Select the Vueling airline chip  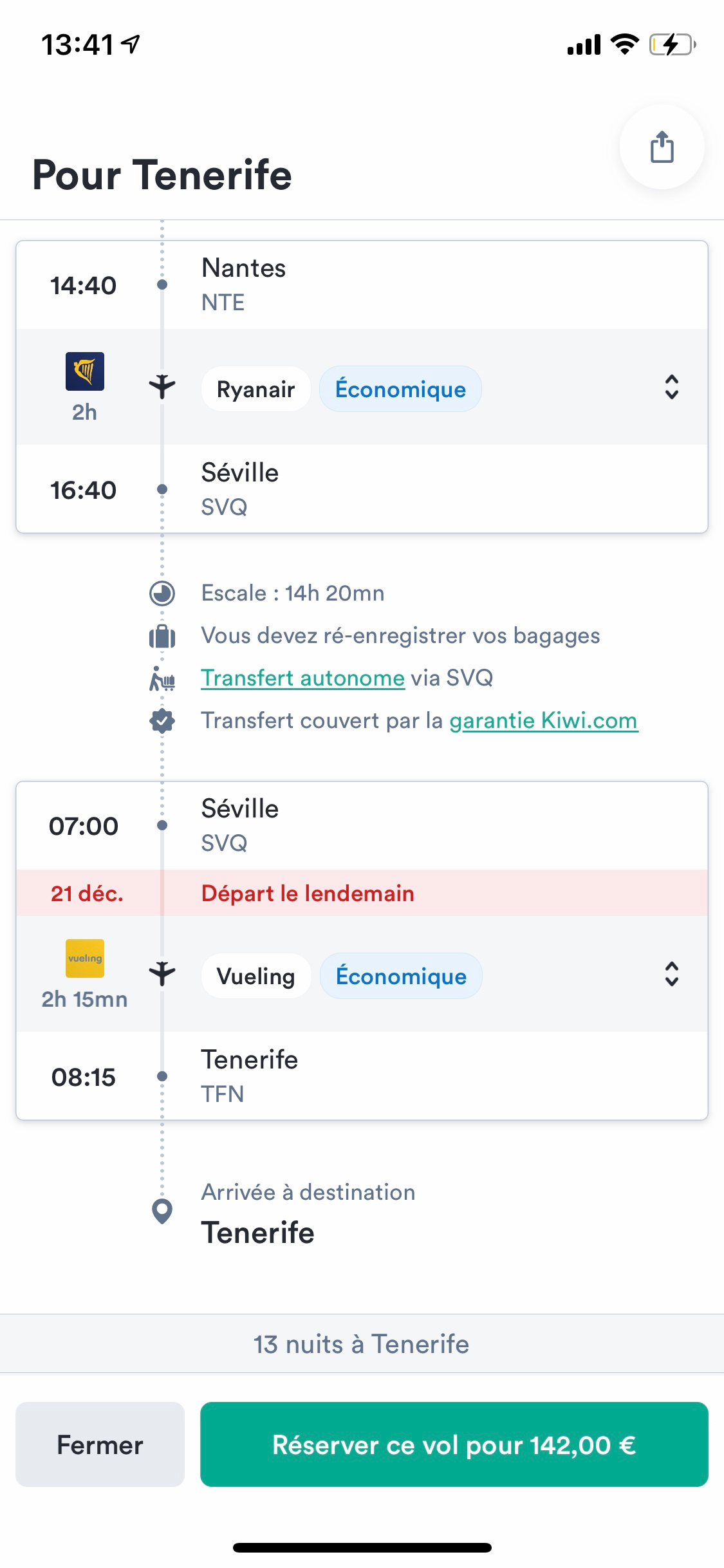(255, 976)
